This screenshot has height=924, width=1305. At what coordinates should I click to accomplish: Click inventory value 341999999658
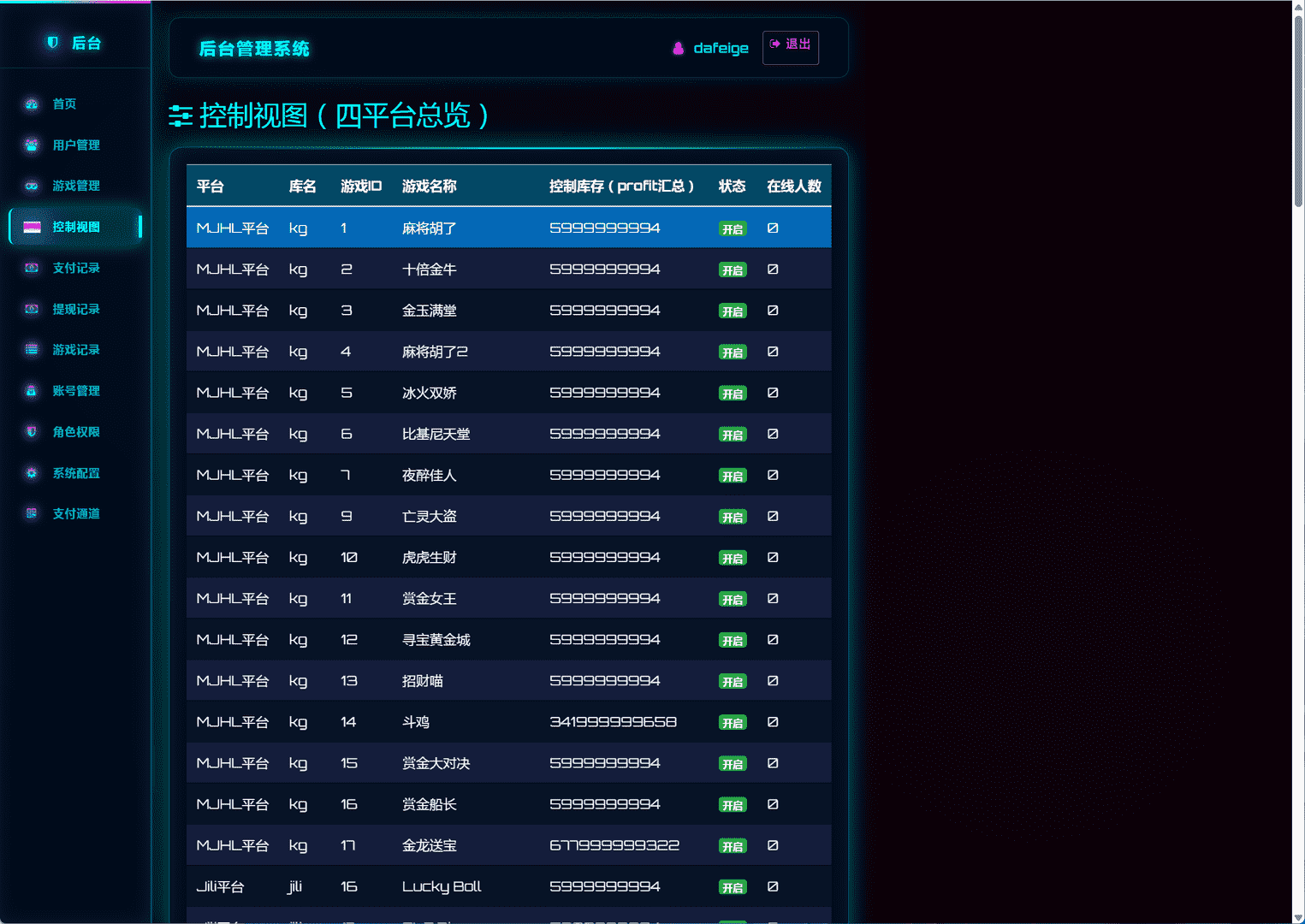613,722
